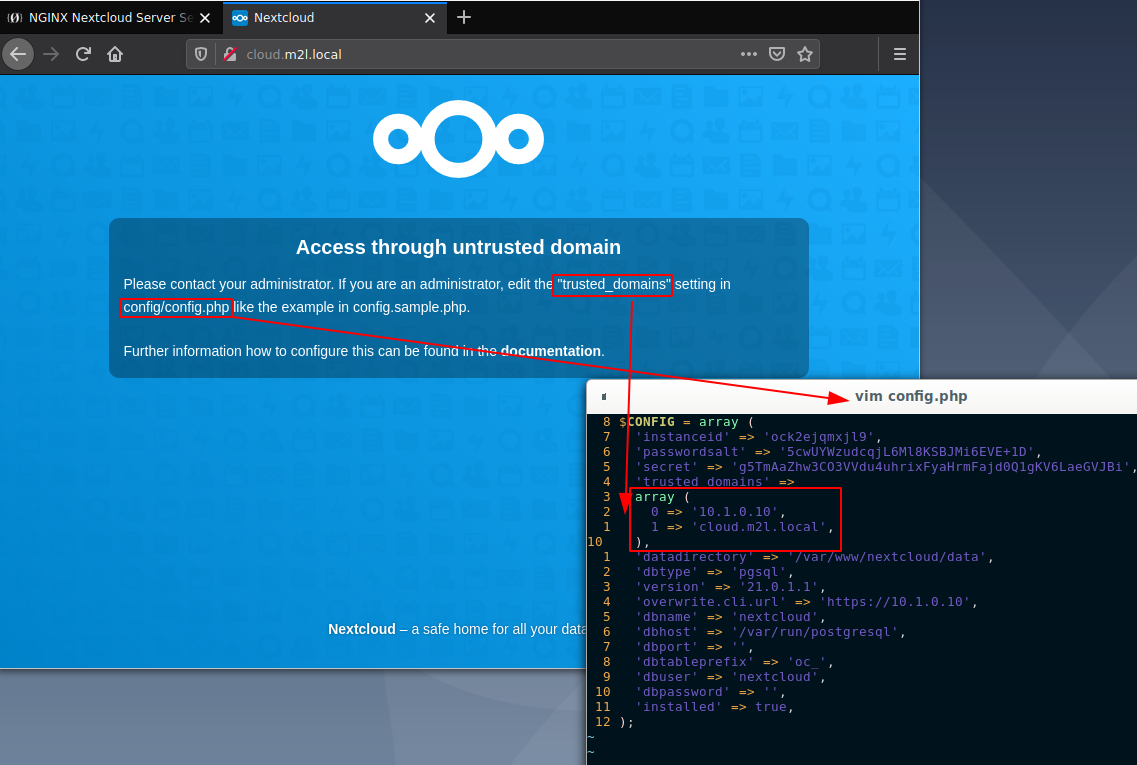1137x765 pixels.
Task: Click the 'secret' line in vim
Action: (x=885, y=467)
